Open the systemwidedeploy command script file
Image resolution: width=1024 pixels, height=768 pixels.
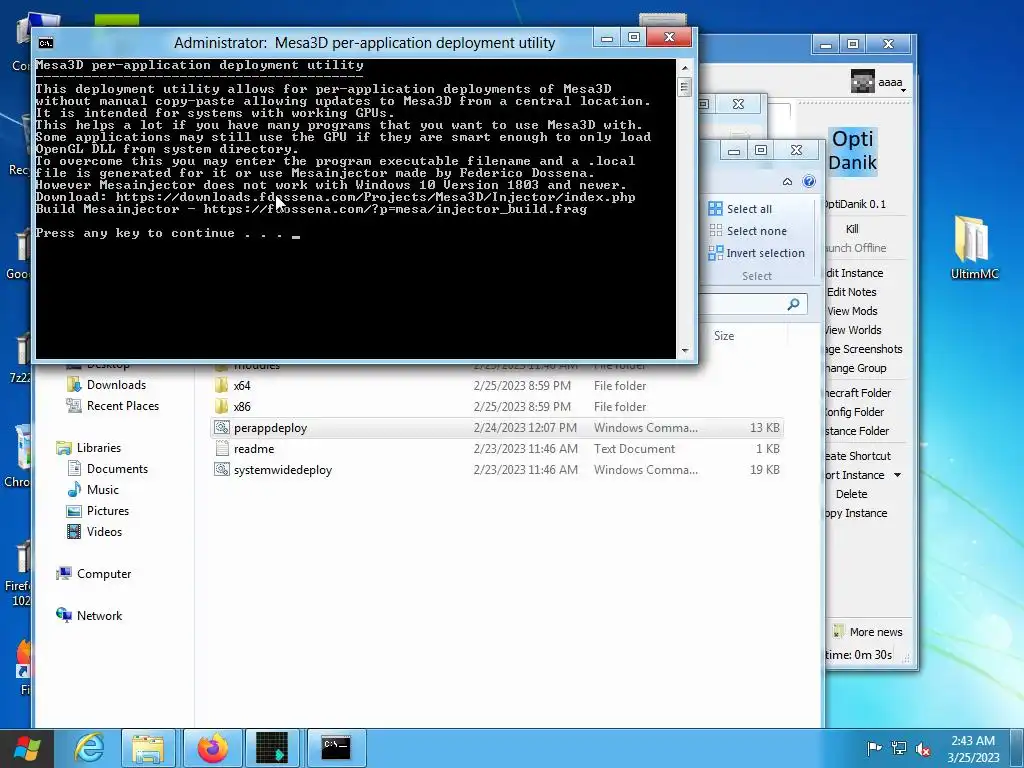tap(283, 470)
